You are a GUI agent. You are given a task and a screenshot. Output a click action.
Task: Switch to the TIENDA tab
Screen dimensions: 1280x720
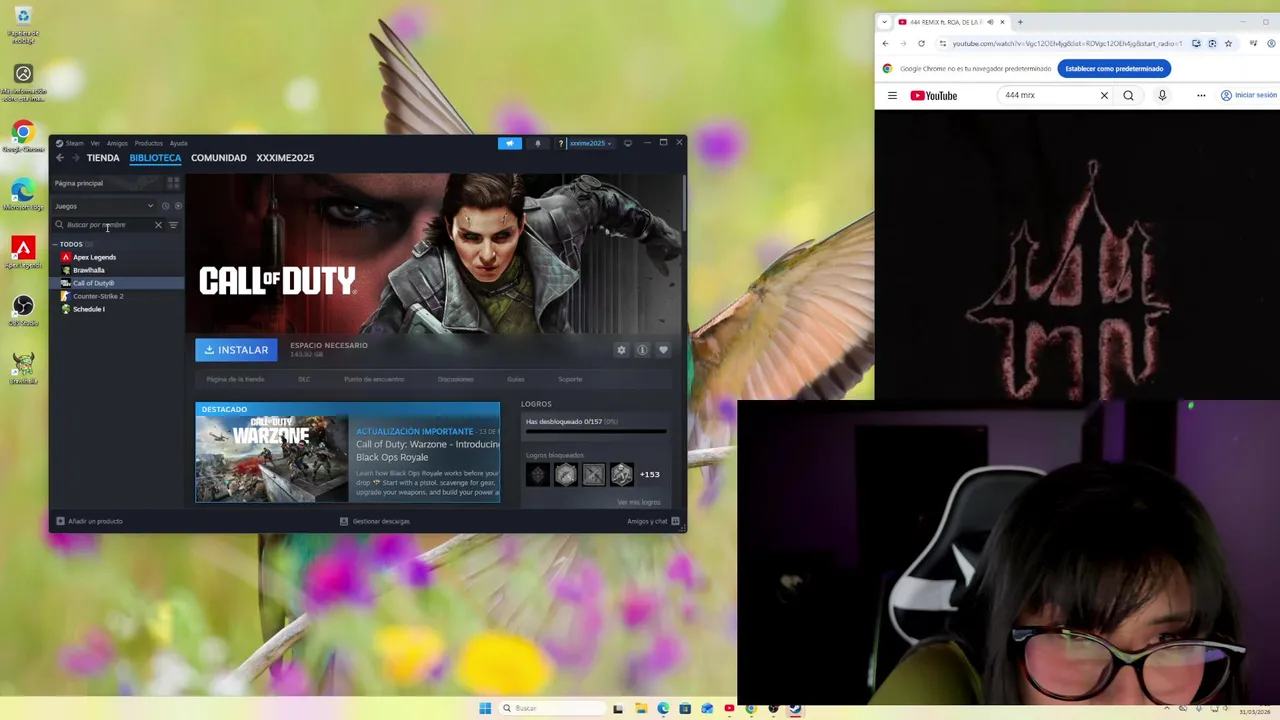pos(103,158)
